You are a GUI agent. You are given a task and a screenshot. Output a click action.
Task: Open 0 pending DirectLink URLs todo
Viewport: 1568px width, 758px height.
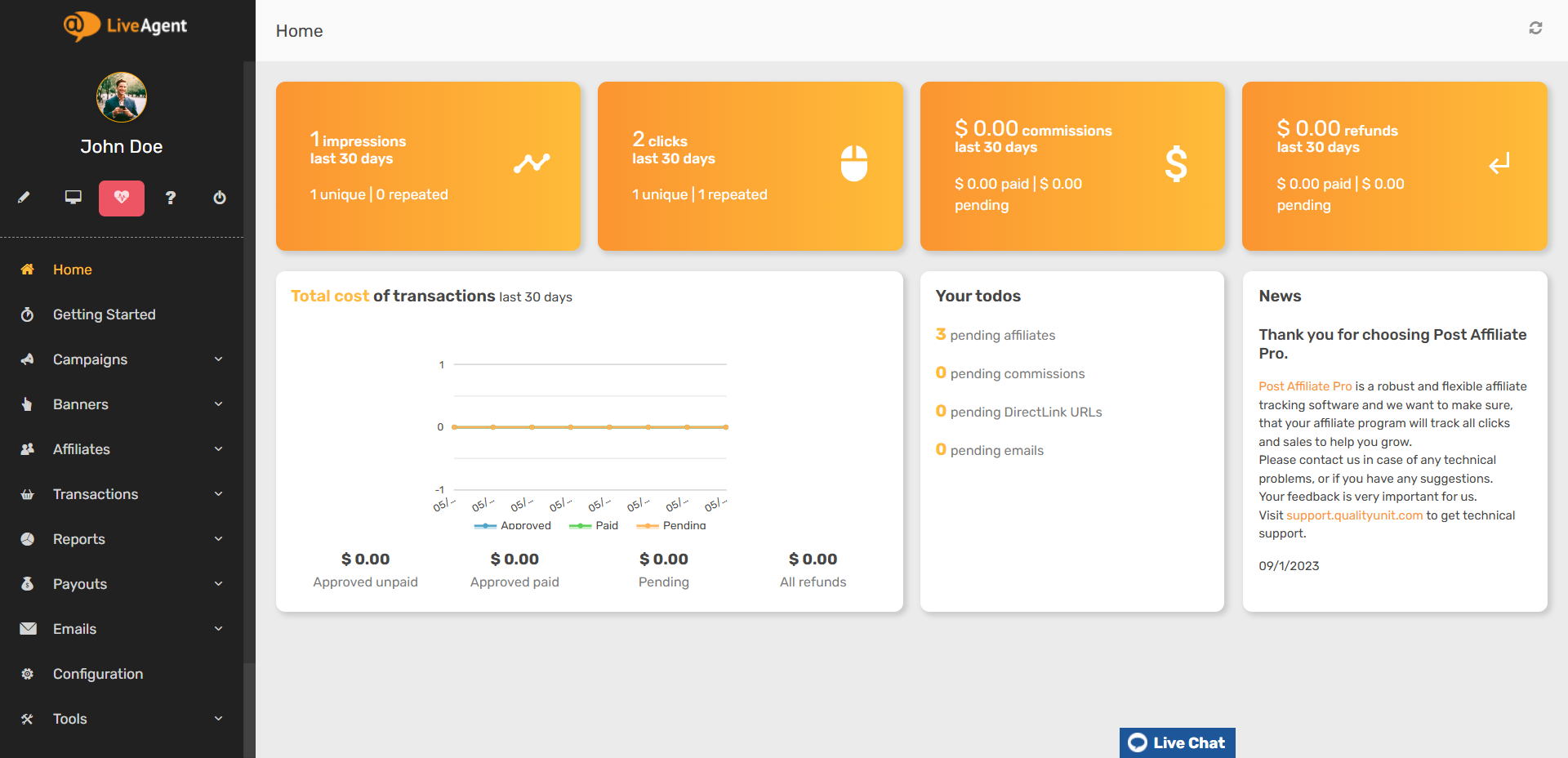click(x=1019, y=412)
